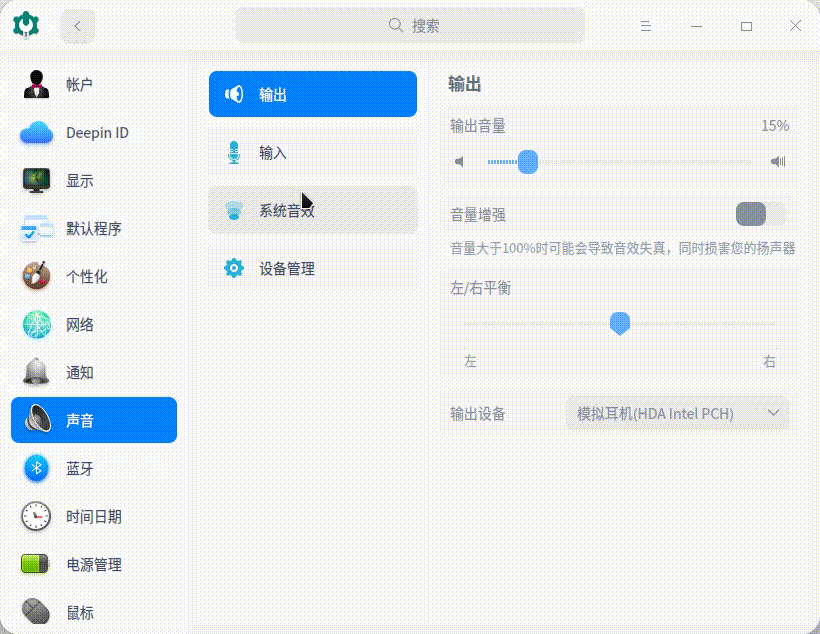The image size is (820, 634).
Task: Select the 网络 network globe icon
Action: pyautogui.click(x=36, y=325)
